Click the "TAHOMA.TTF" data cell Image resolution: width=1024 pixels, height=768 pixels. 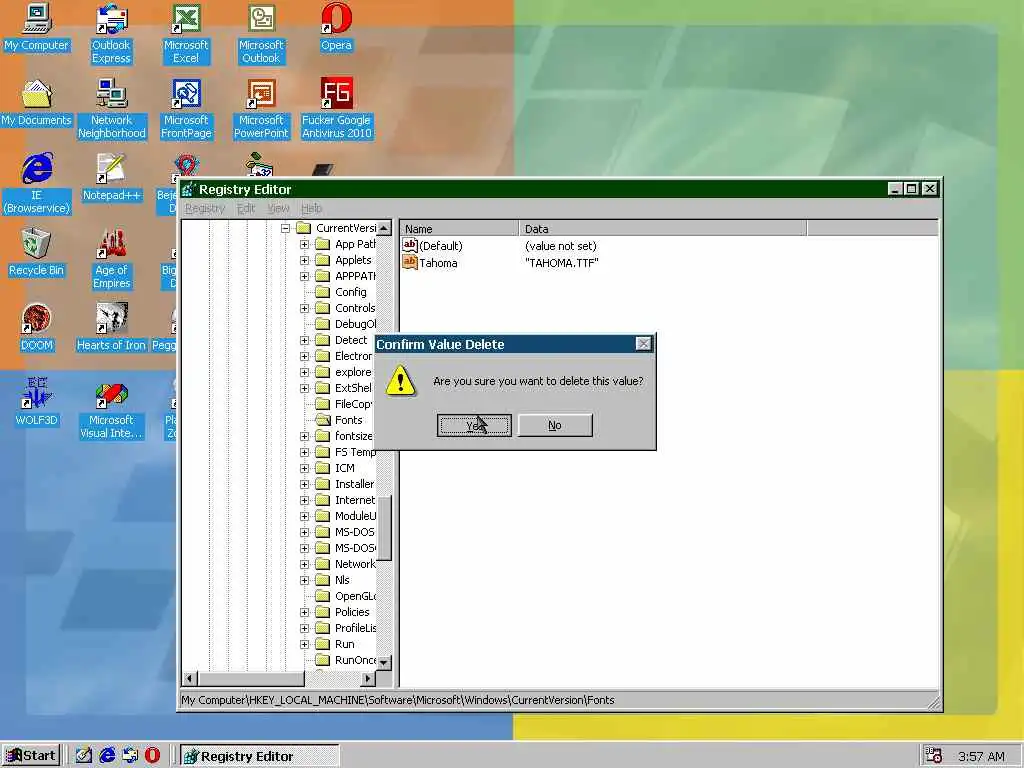(562, 263)
